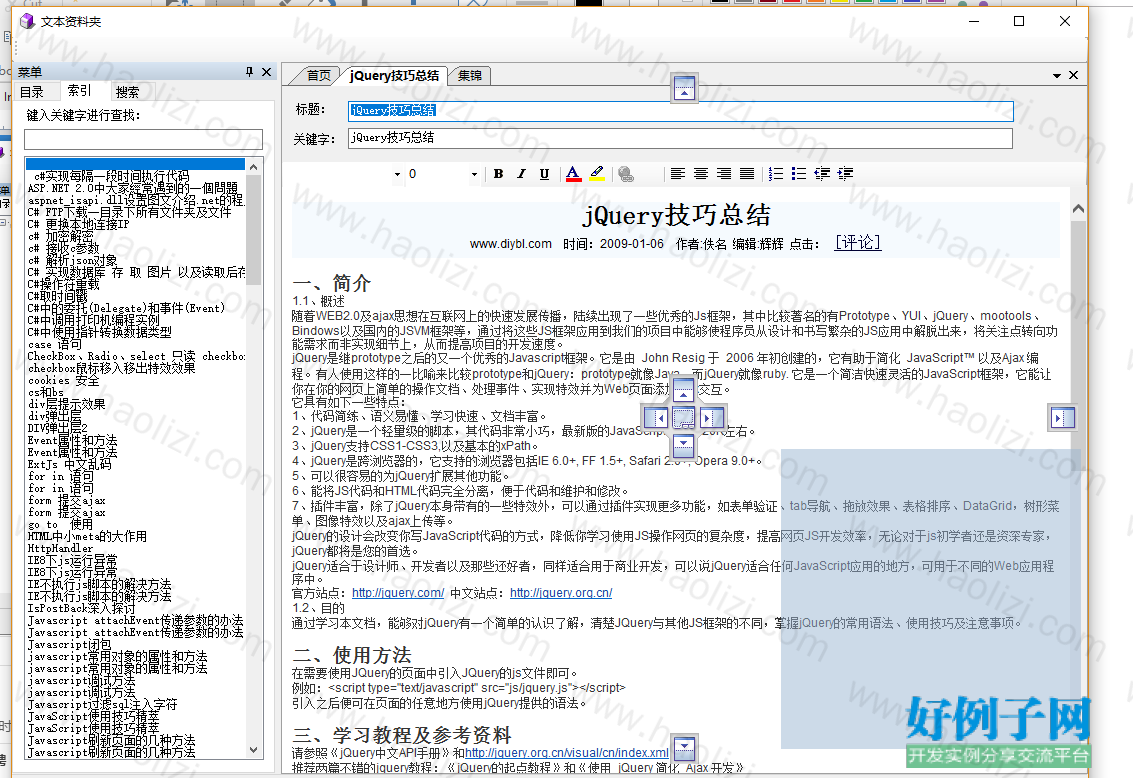Click the [评论] comments link
1133x778 pixels.
point(858,243)
